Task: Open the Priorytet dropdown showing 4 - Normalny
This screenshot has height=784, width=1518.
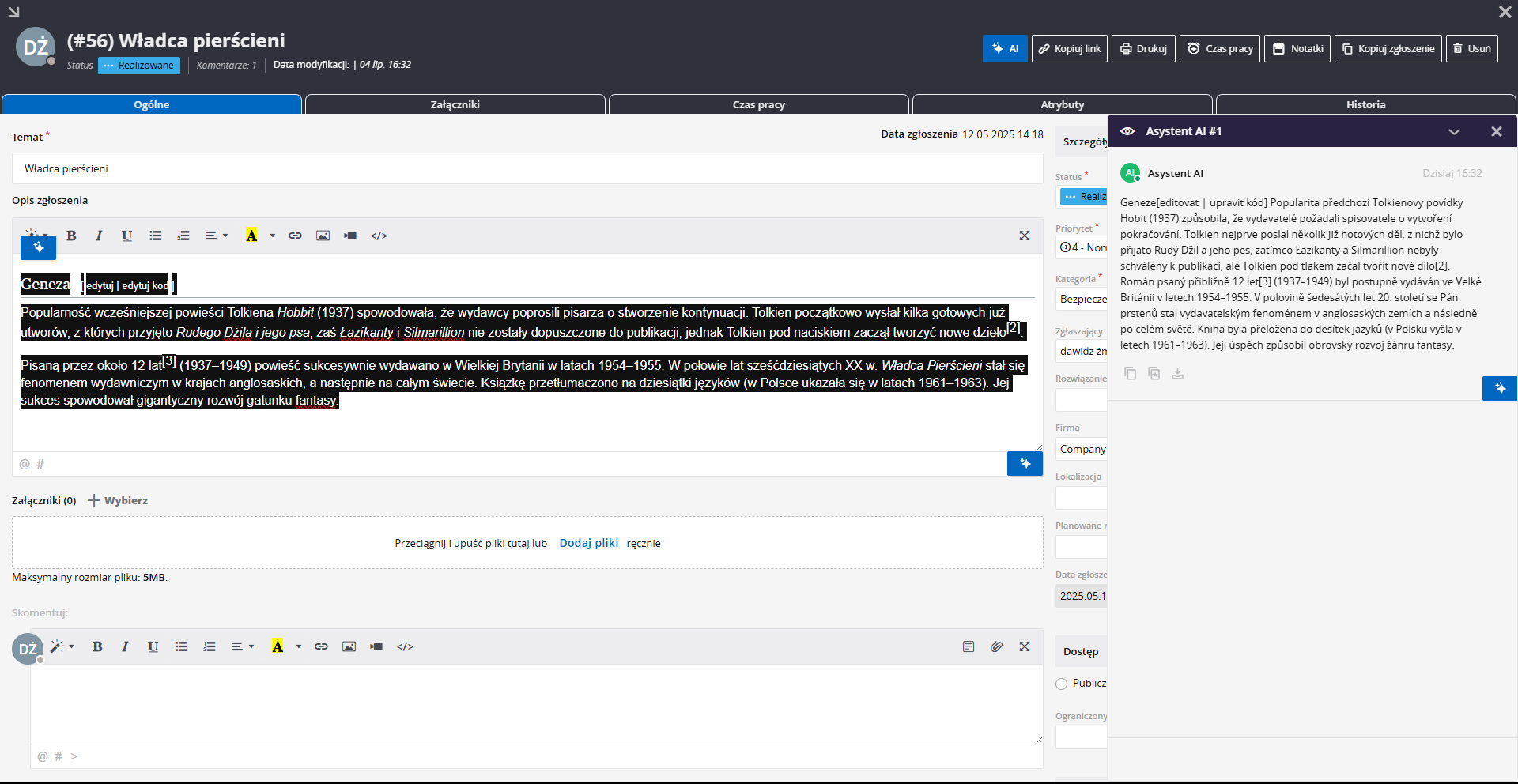Action: [1082, 247]
